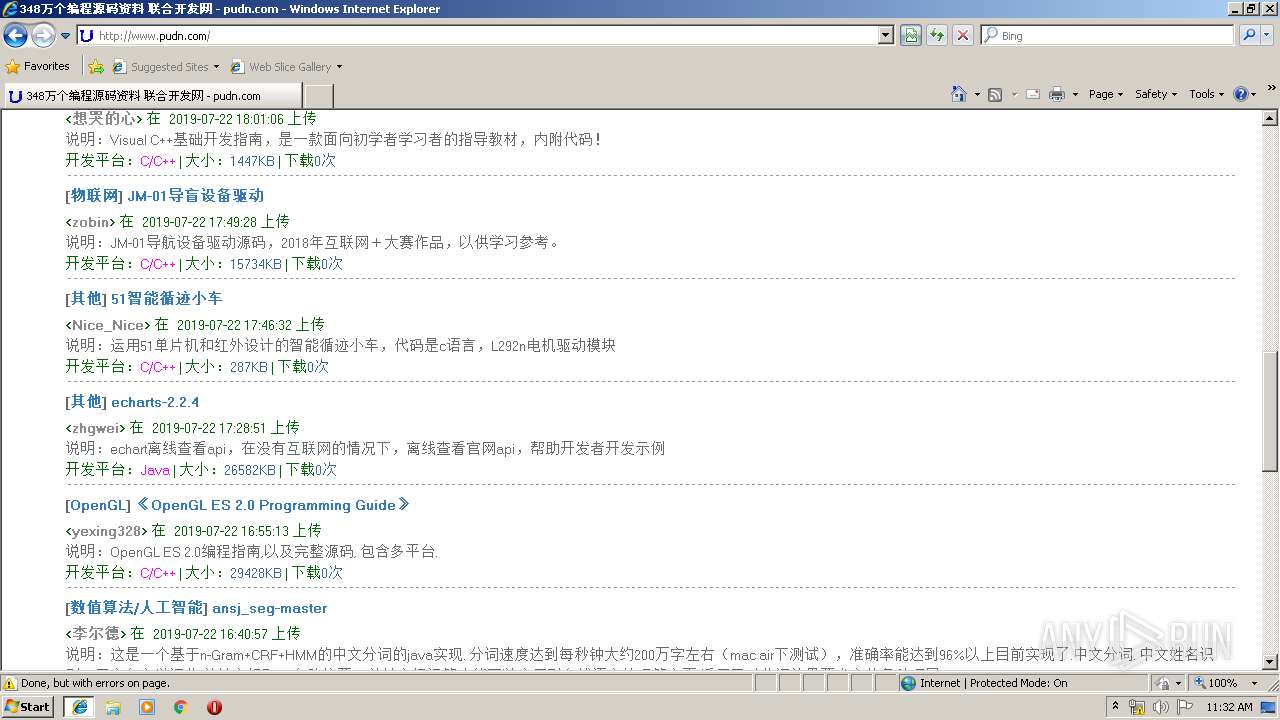
Task: Click the Help question mark icon
Action: pos(1240,94)
